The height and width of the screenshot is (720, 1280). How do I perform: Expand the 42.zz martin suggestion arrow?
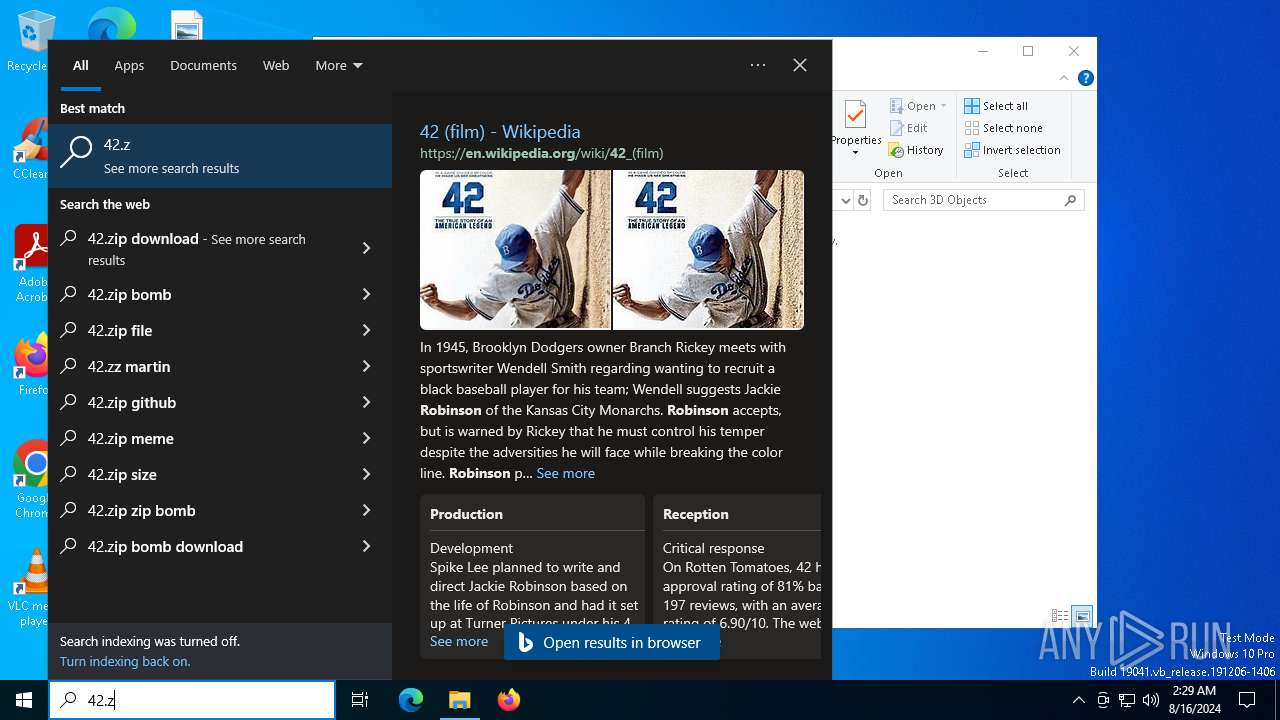pyautogui.click(x=366, y=366)
